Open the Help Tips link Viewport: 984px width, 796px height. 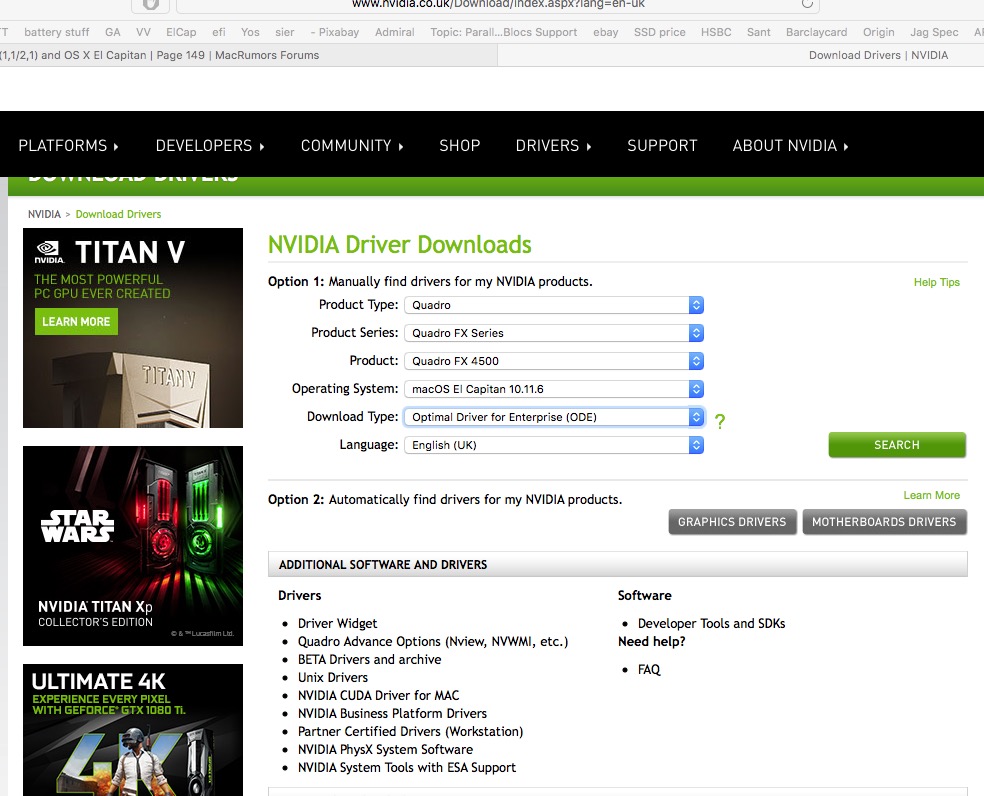pos(936,282)
